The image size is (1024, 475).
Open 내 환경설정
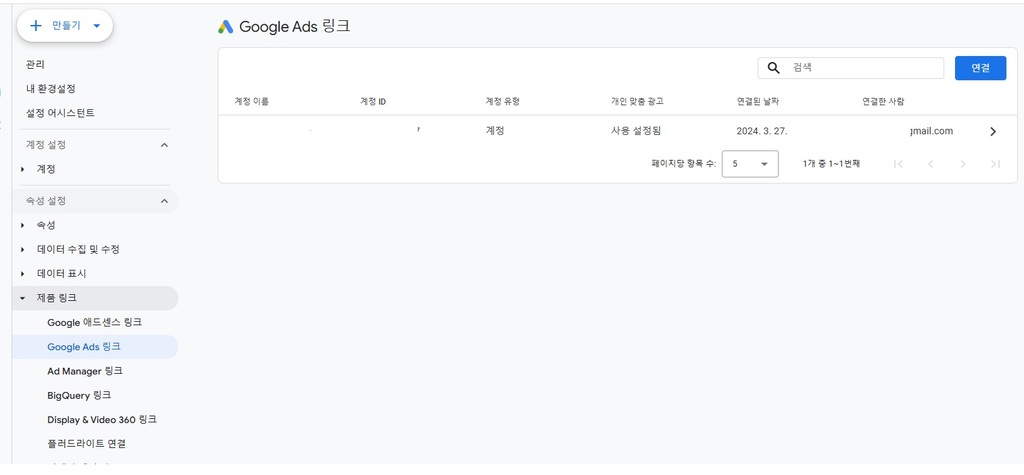50,89
